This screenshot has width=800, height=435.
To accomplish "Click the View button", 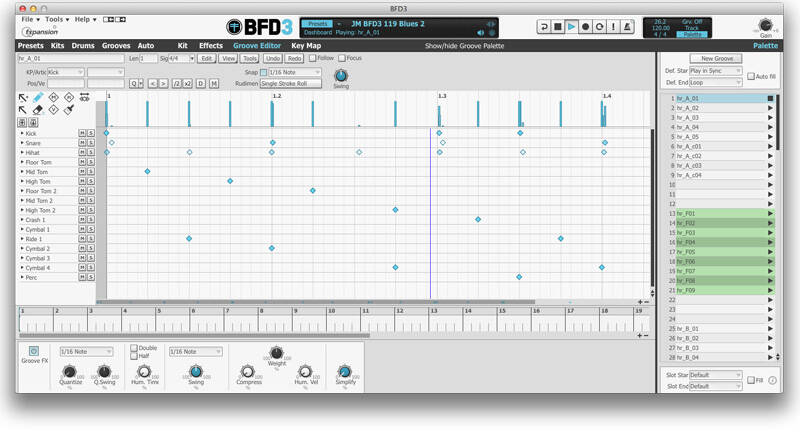I will coord(228,59).
